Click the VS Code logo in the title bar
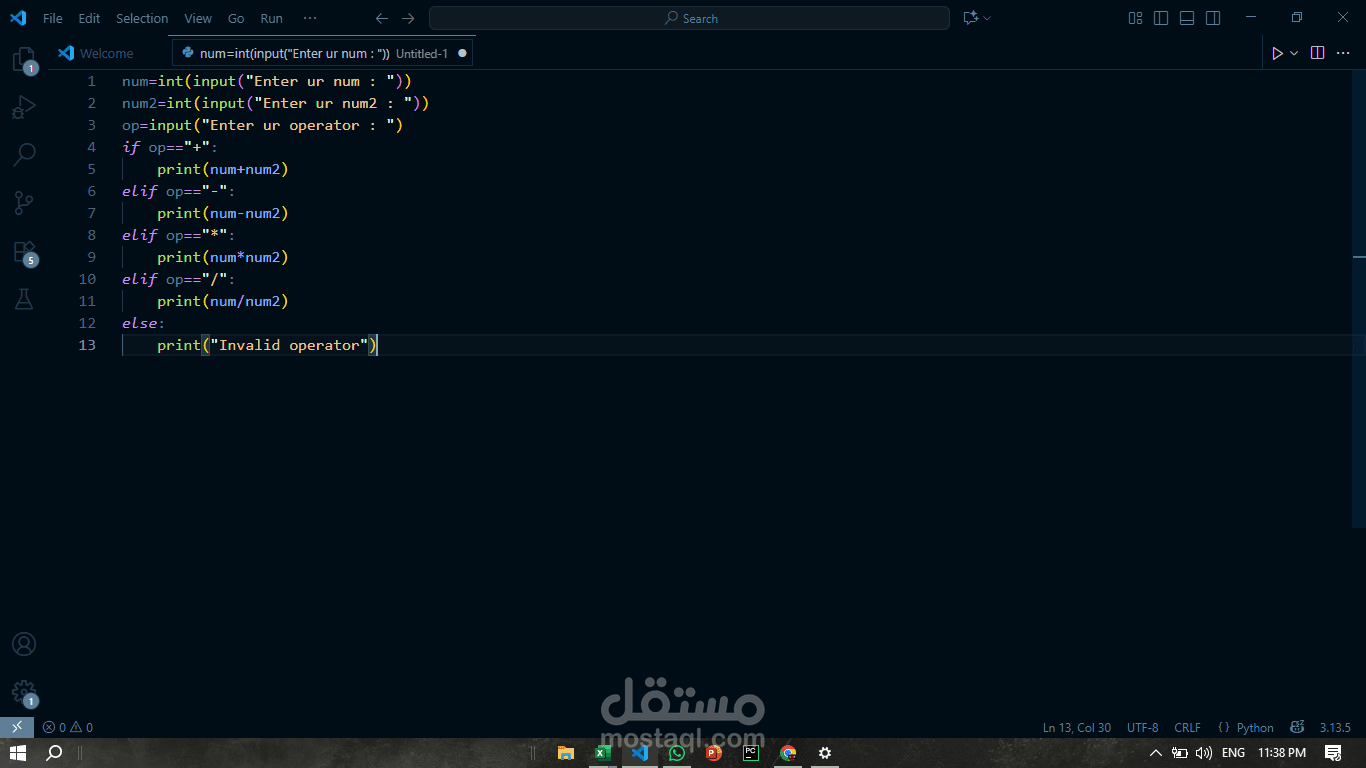The height and width of the screenshot is (768, 1366). point(18,18)
